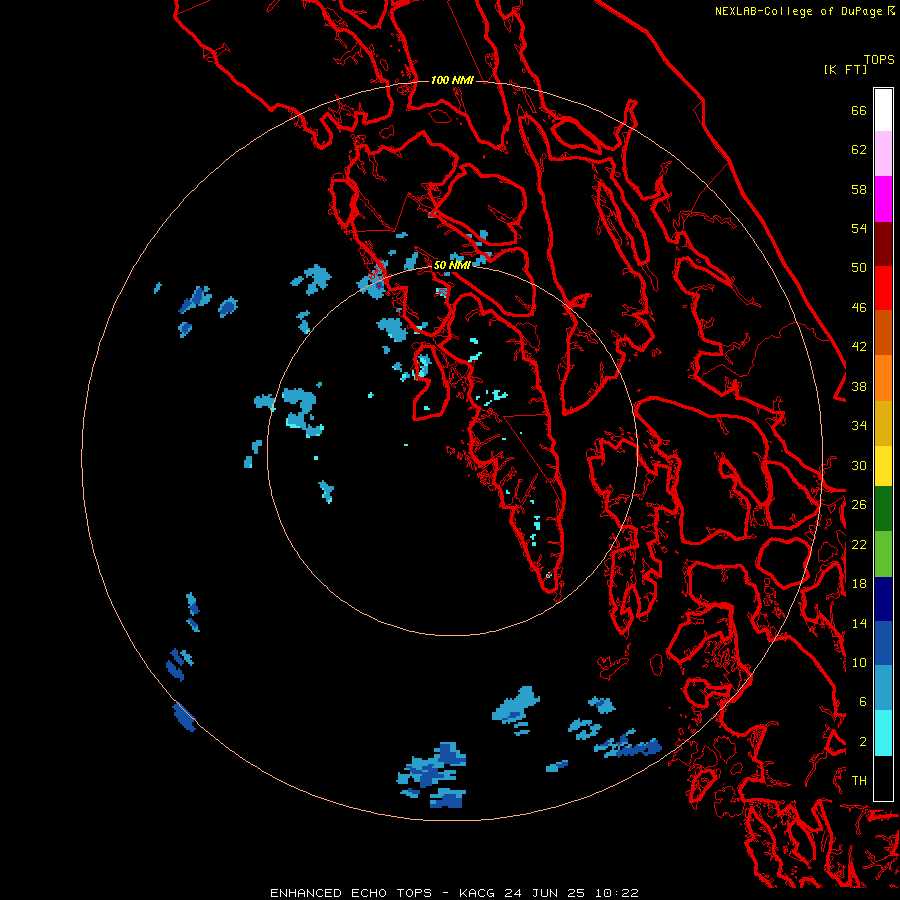
Task: Click the '58' legend value label
Action: (859, 189)
